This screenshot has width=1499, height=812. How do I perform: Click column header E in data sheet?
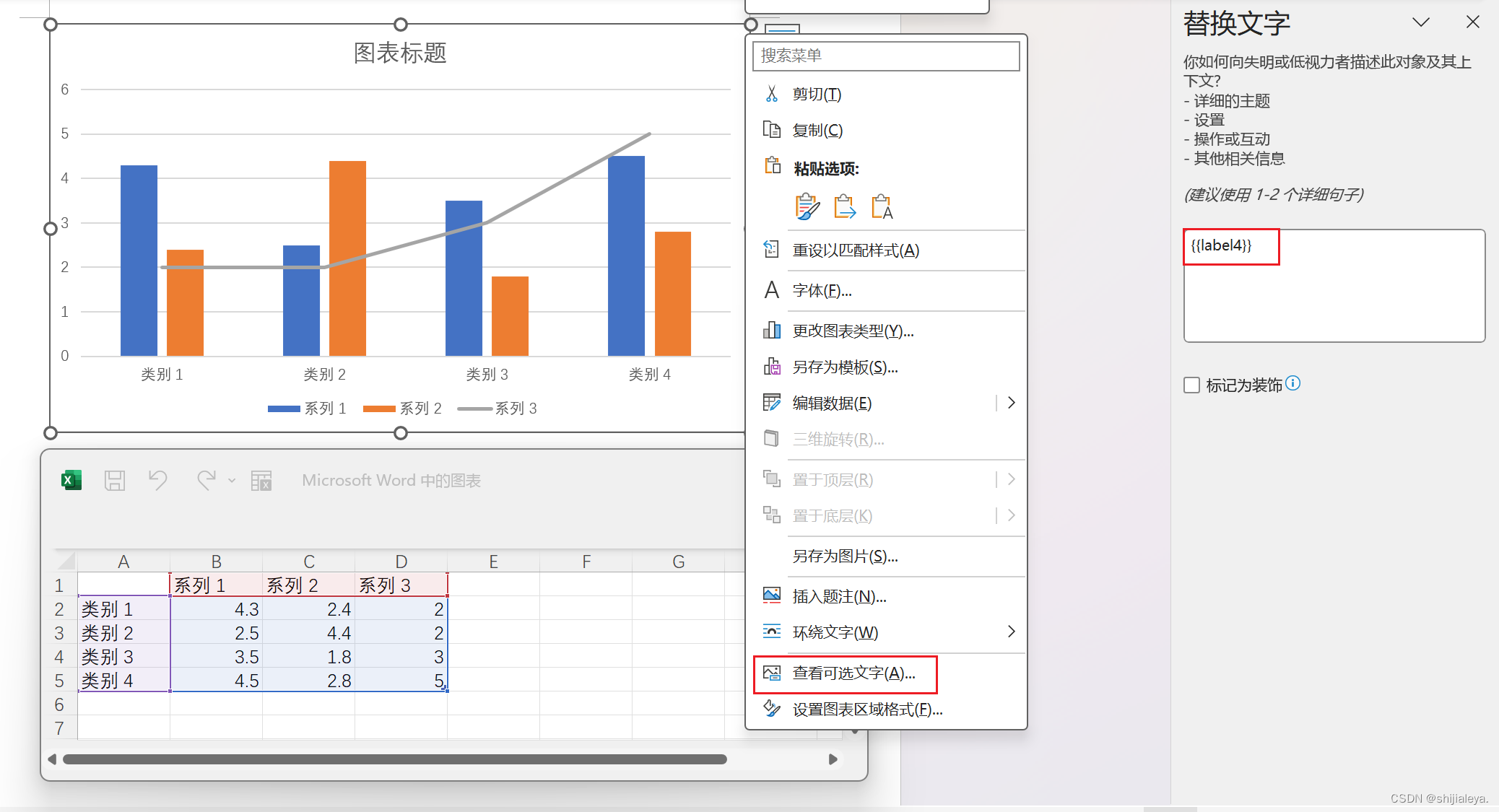[x=493, y=562]
